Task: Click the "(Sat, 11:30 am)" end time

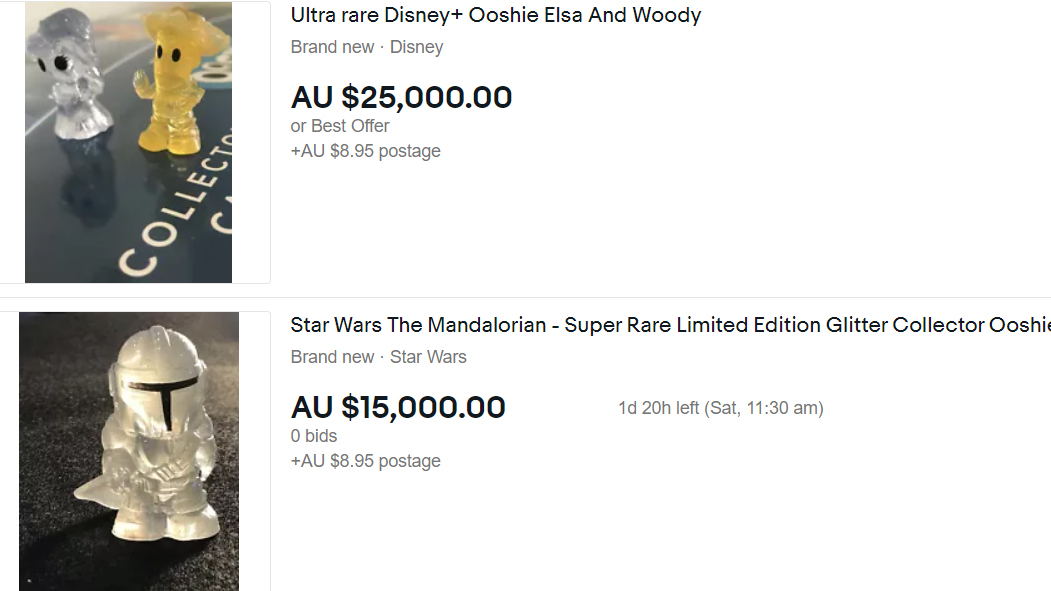Action: [x=763, y=408]
